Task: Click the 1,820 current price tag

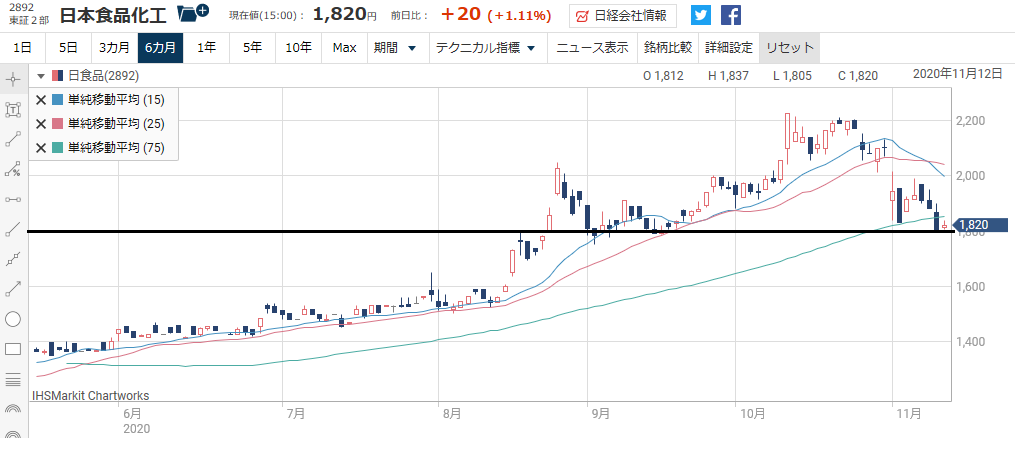Action: point(981,225)
